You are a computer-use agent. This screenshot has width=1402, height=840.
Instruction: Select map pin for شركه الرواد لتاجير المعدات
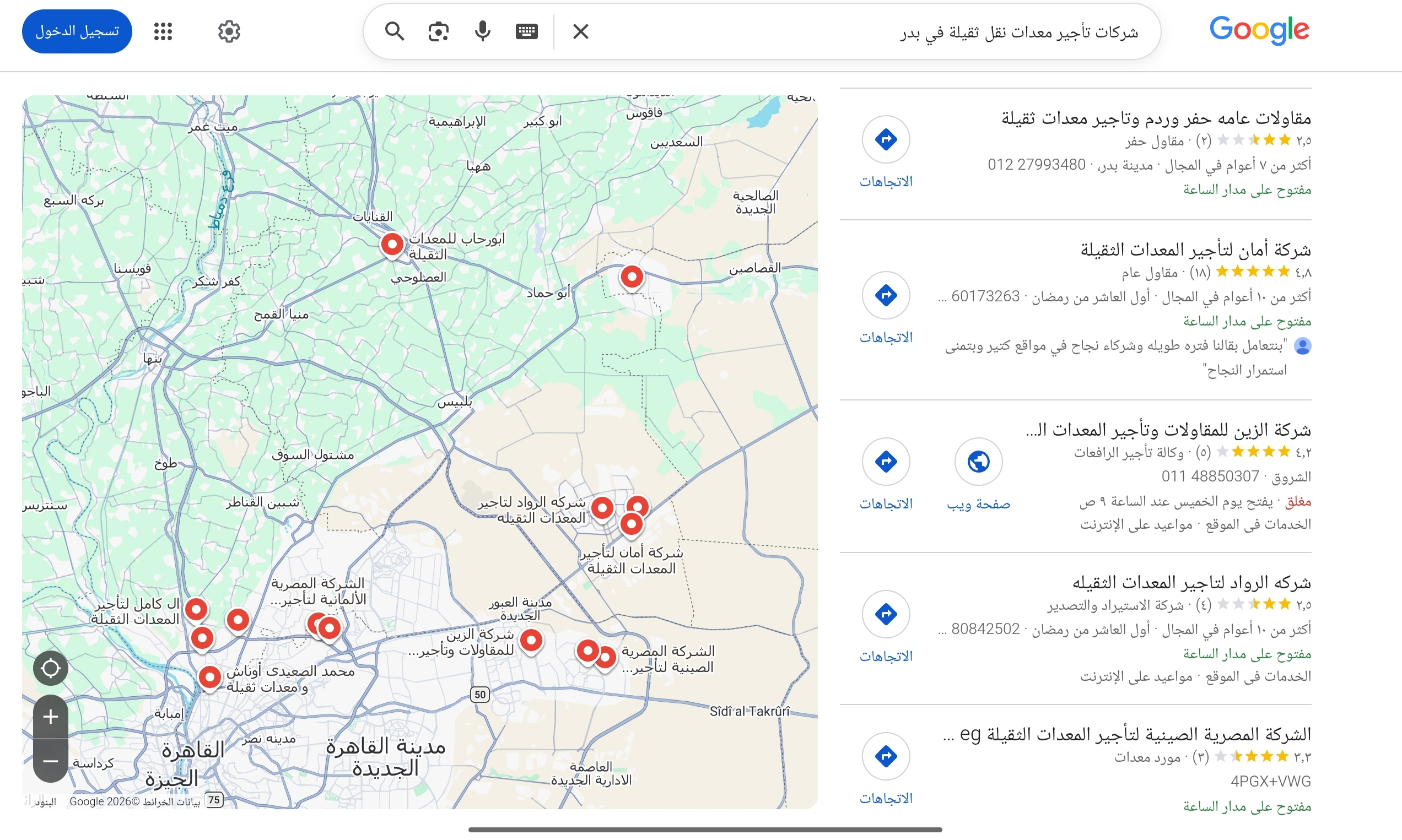click(x=602, y=508)
